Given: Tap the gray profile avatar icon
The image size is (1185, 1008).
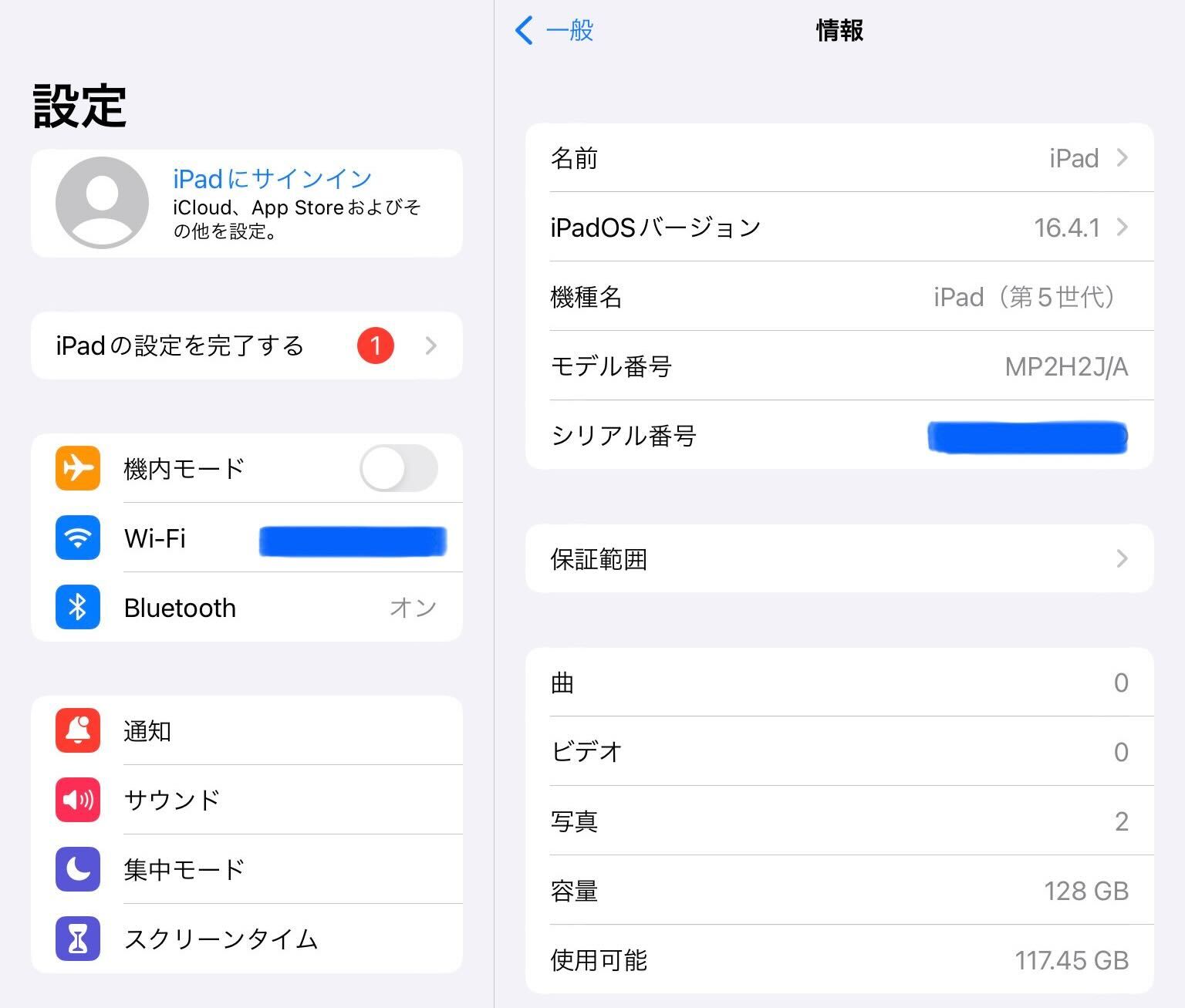Looking at the screenshot, I should click(x=102, y=203).
